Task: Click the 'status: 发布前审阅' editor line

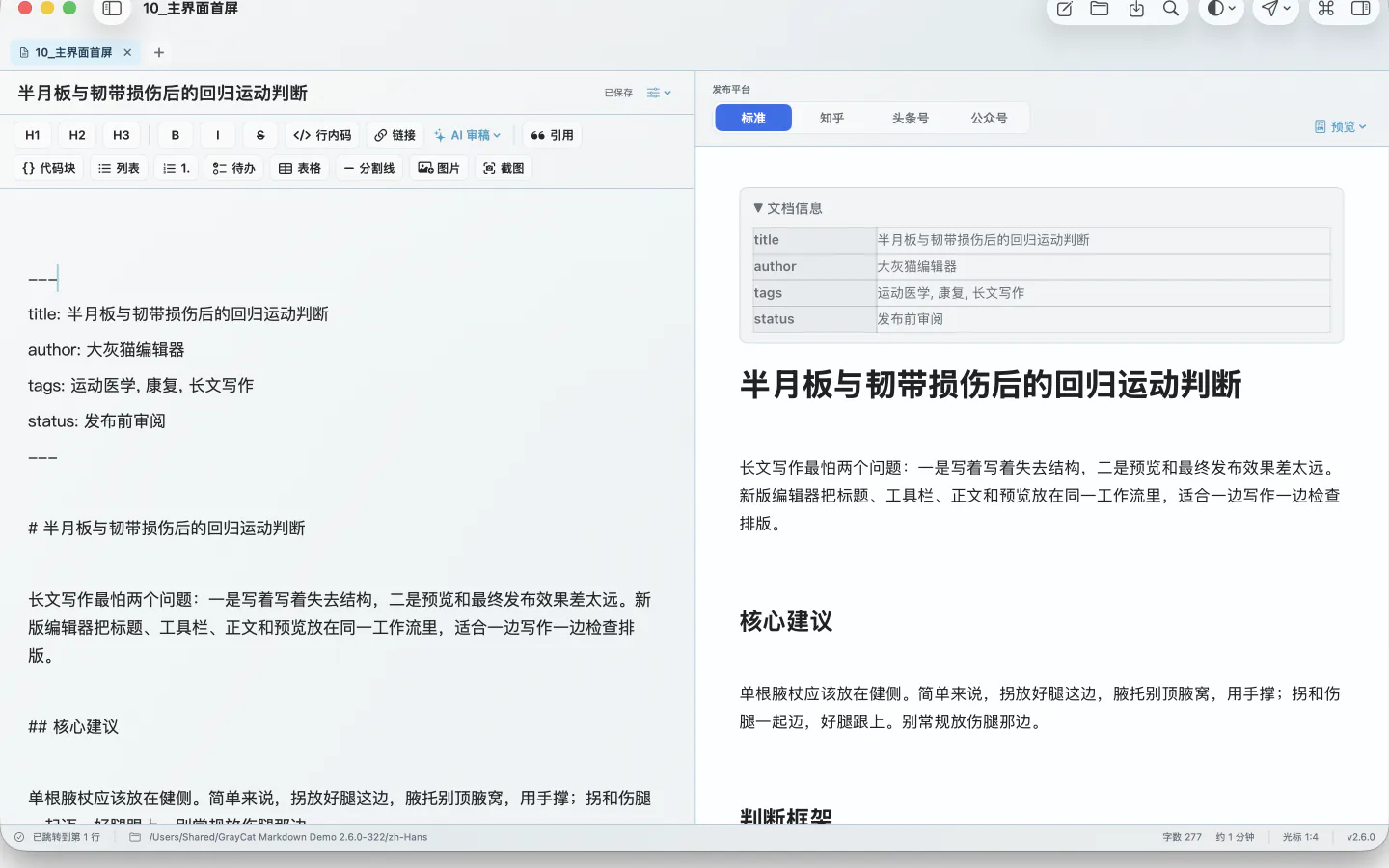Action: [x=96, y=421]
